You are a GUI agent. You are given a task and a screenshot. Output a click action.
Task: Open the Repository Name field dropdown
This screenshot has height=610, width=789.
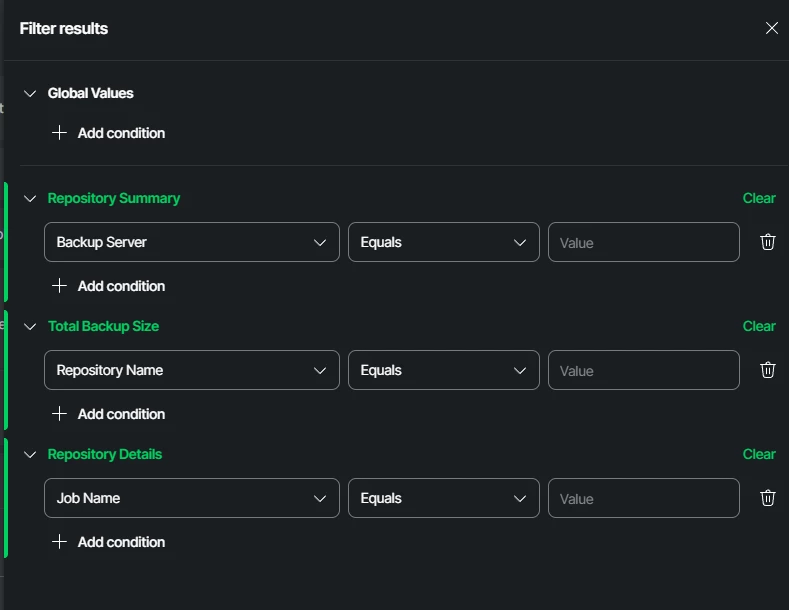[x=192, y=370]
